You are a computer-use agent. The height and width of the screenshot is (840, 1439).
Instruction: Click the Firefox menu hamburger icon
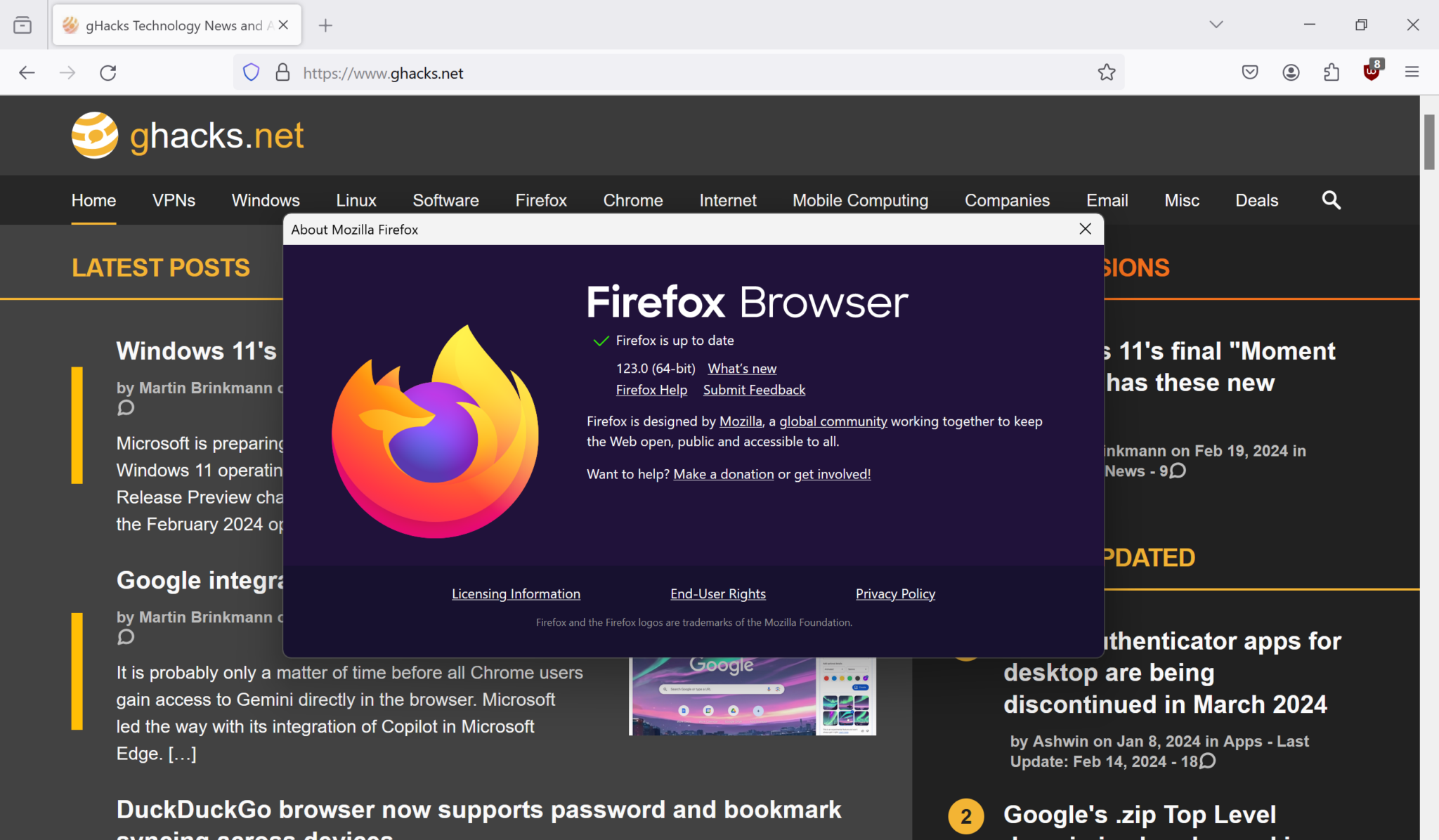[x=1412, y=72]
